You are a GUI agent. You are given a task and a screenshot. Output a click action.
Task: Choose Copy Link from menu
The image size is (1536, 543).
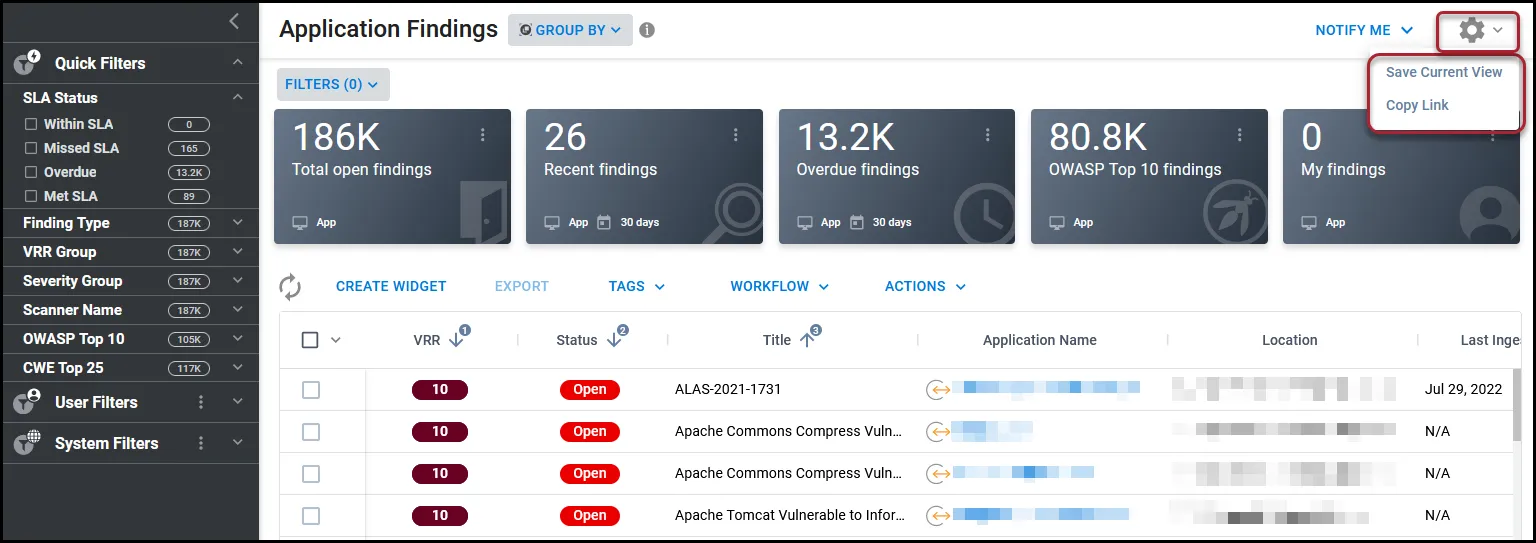[1417, 105]
